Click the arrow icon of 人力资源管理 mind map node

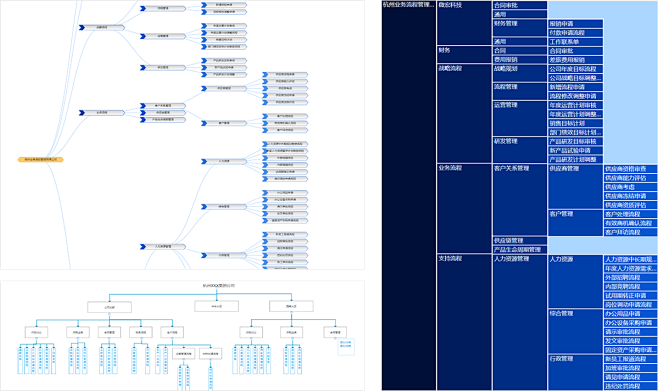(x=143, y=247)
